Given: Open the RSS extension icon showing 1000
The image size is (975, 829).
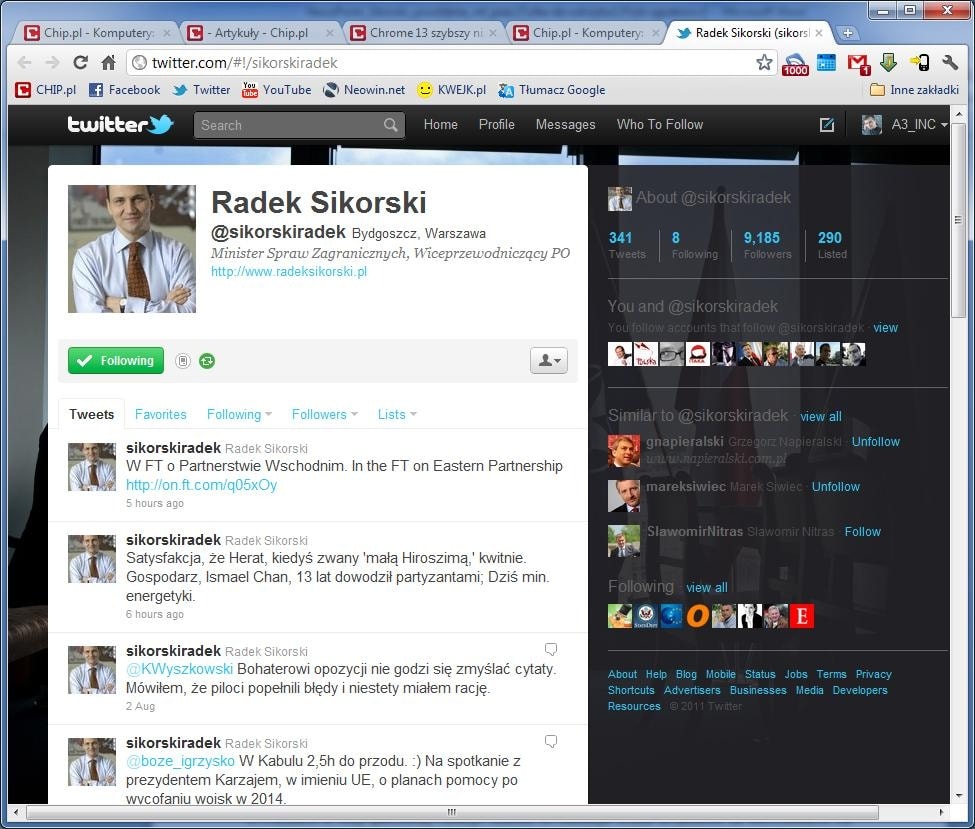Looking at the screenshot, I should (x=795, y=63).
